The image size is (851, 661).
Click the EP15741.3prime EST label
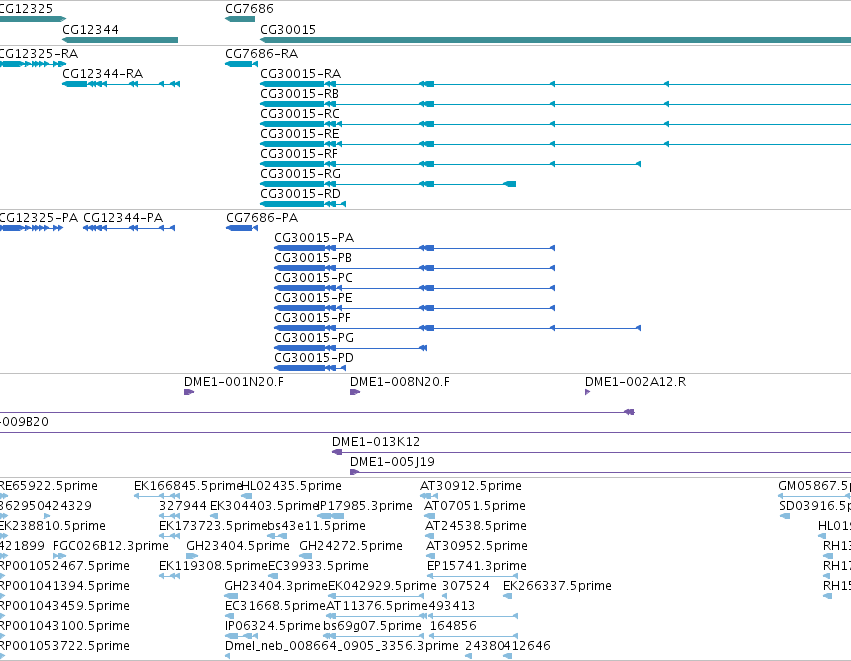477,567
